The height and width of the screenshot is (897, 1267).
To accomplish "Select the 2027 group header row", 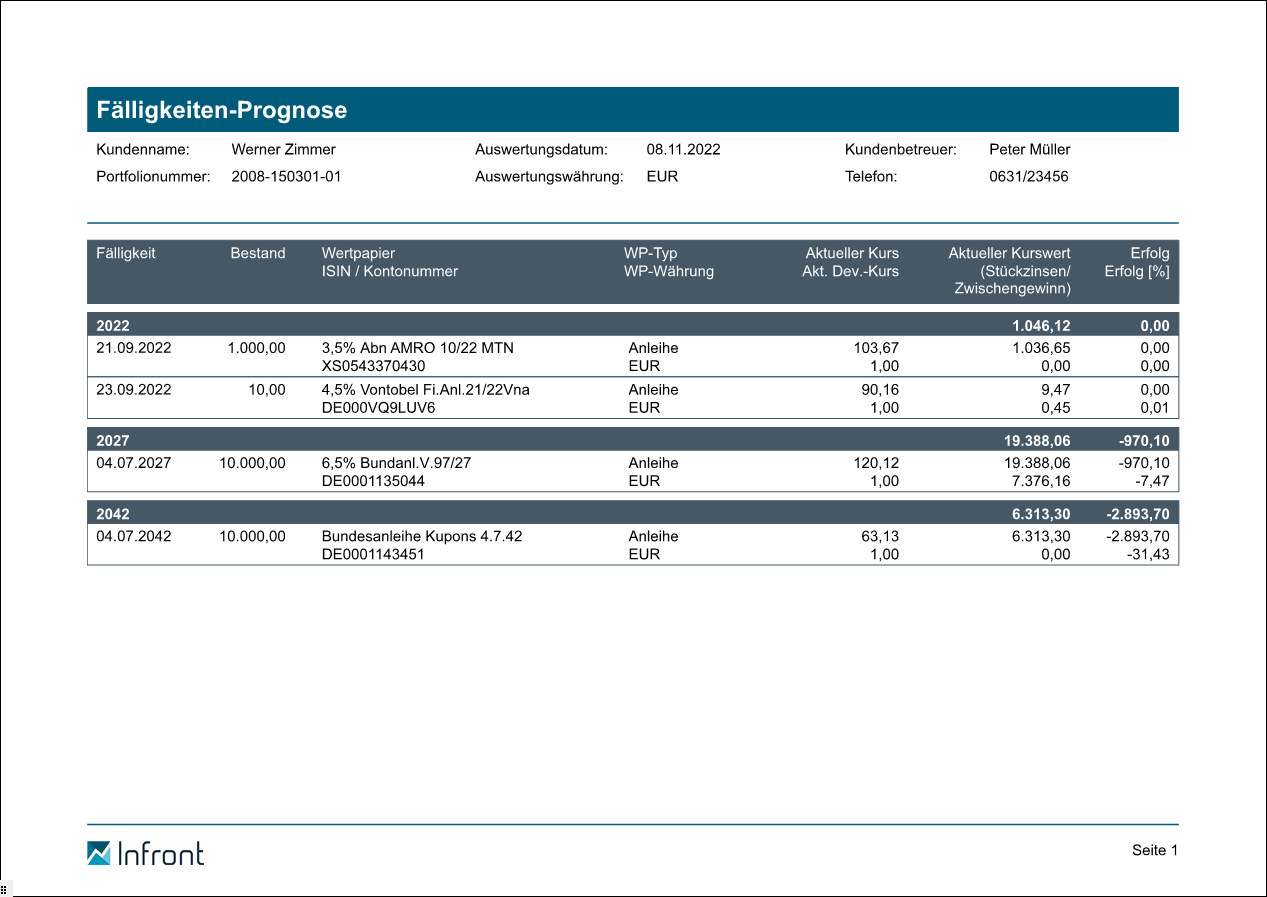I will pos(632,440).
